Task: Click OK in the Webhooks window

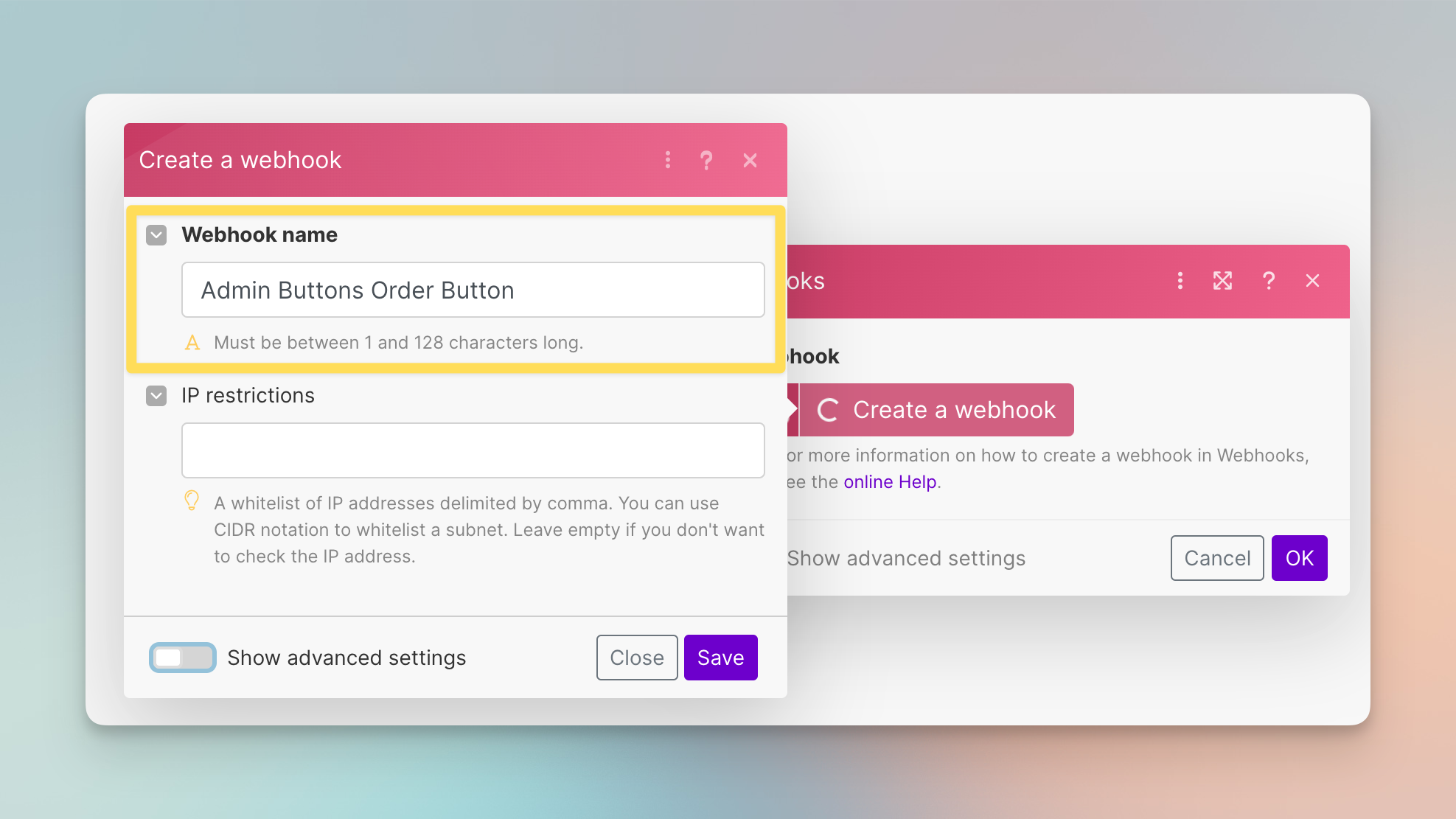Action: tap(1300, 558)
